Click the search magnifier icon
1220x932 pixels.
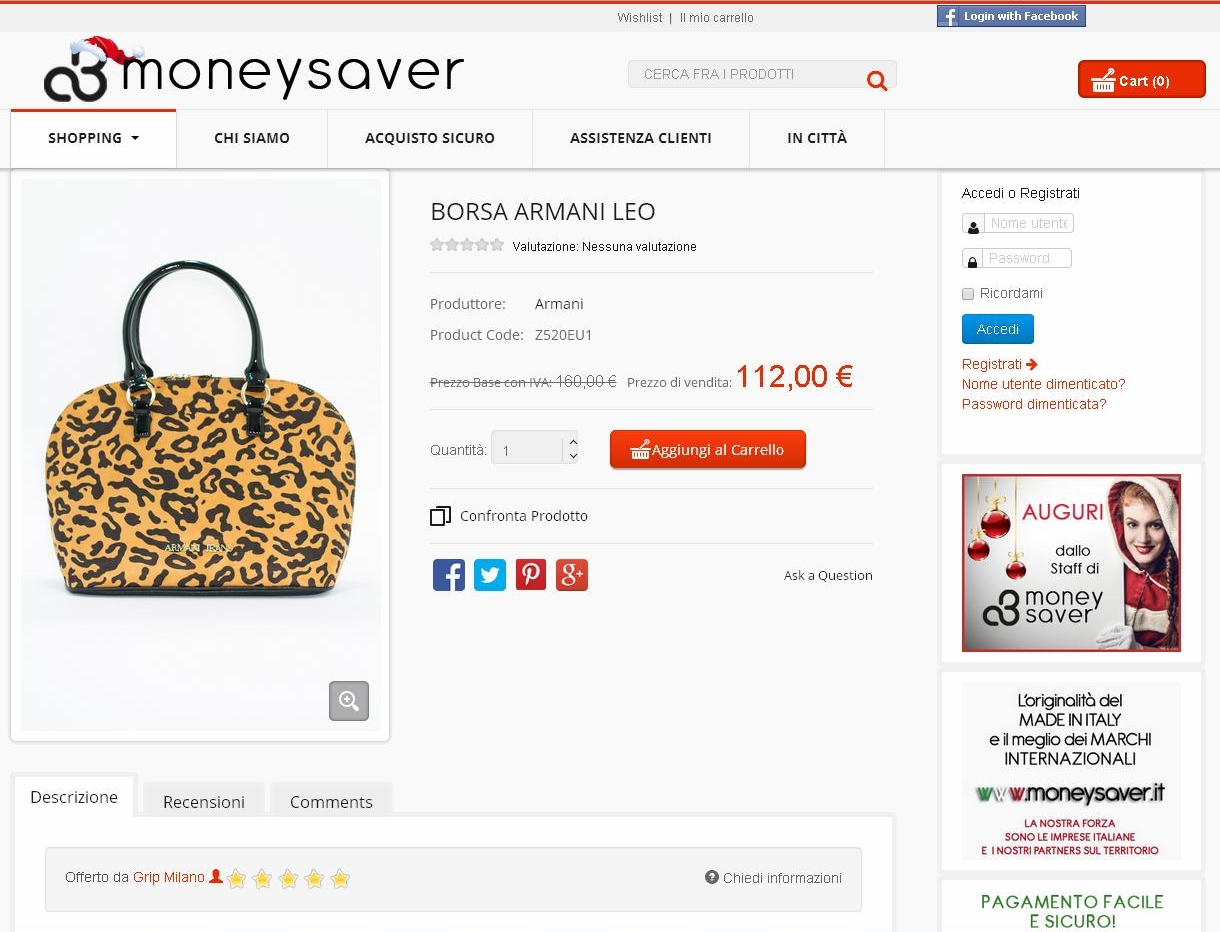877,81
